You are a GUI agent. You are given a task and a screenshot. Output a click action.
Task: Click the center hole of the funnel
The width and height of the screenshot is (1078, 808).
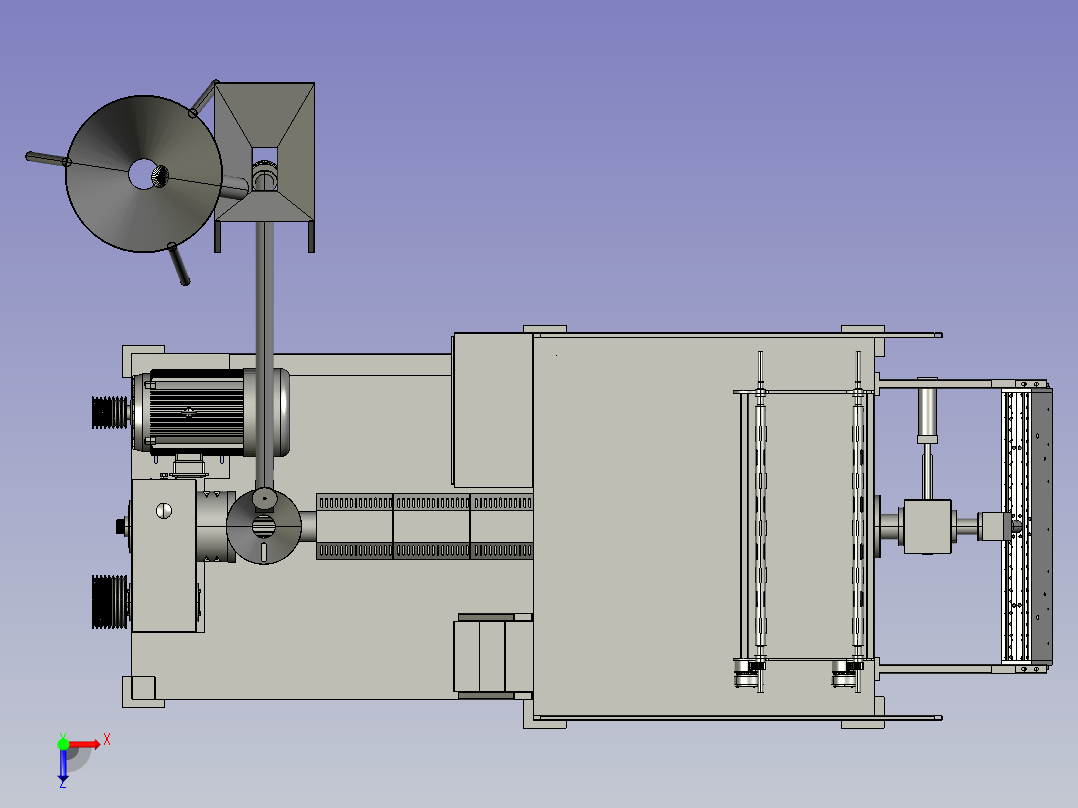[142, 174]
